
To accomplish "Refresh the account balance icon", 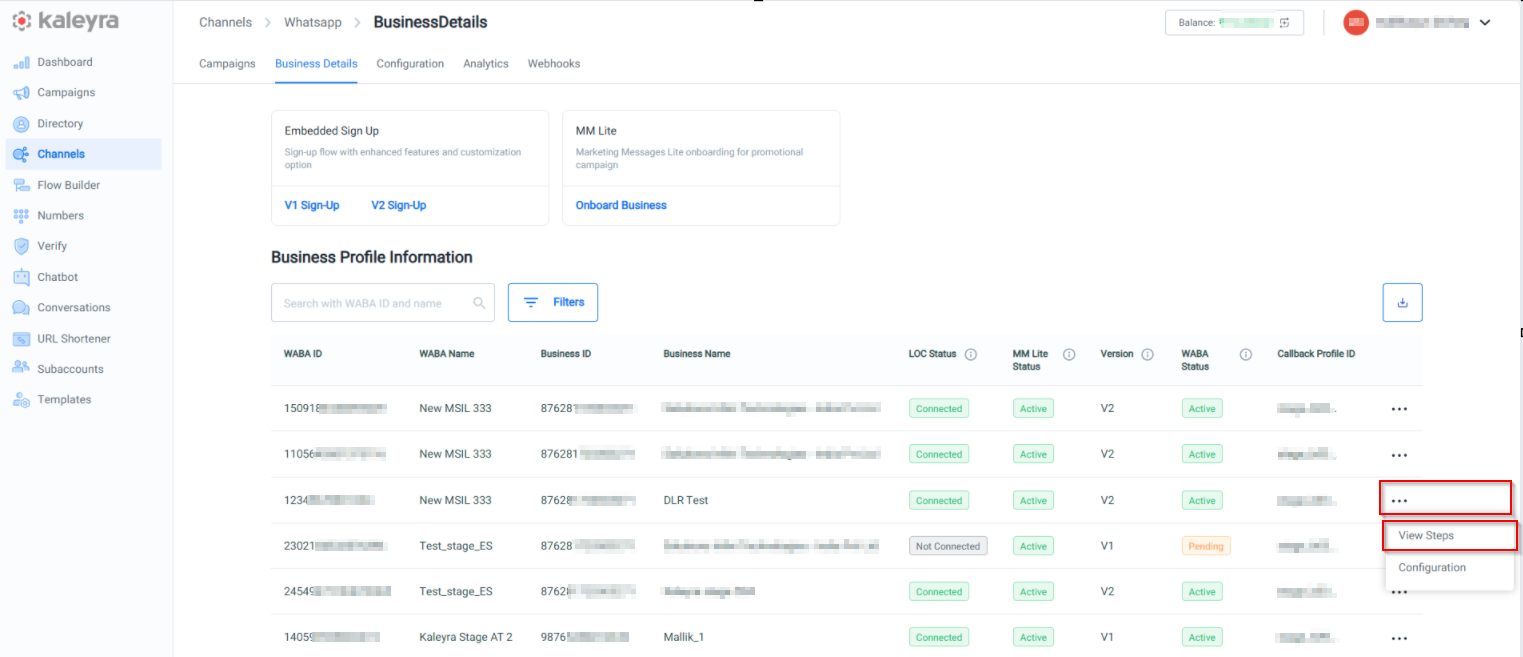I will [1285, 22].
